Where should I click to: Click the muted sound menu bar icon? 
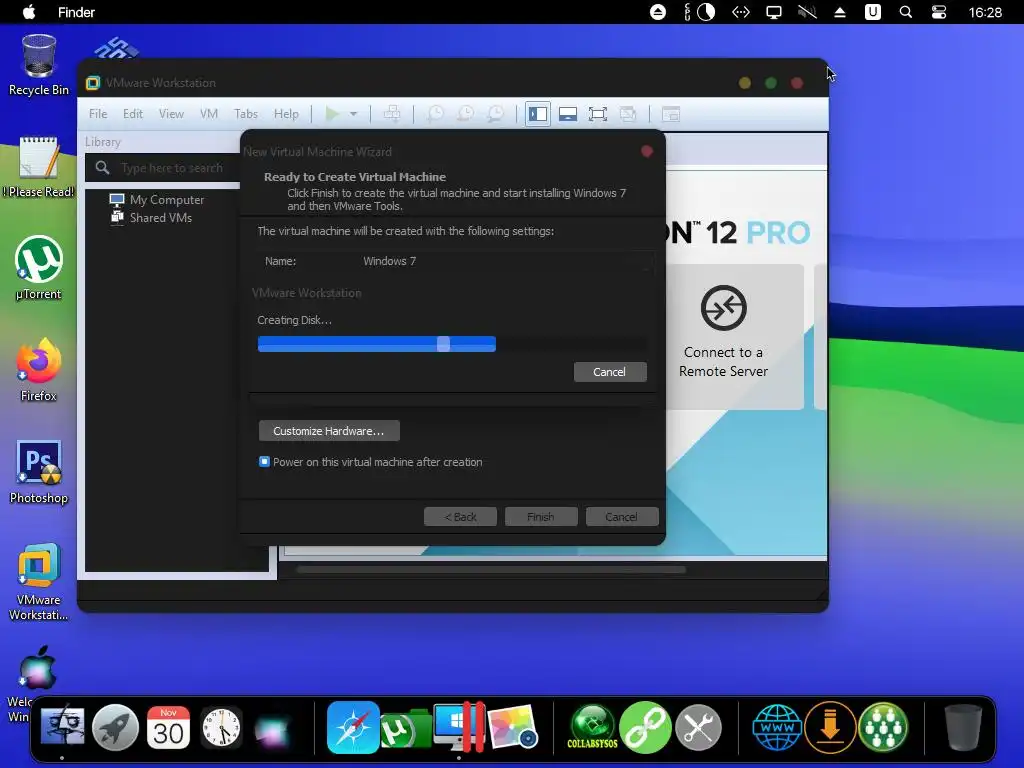pos(807,12)
